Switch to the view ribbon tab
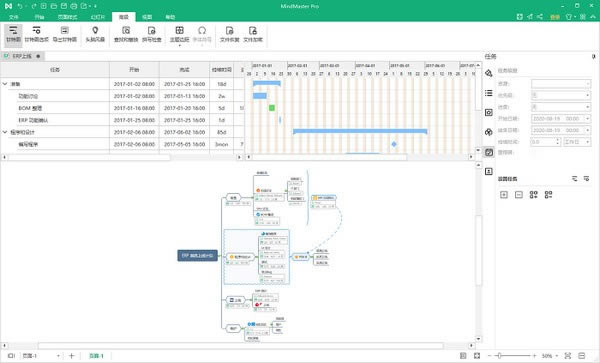Image resolution: width=600 pixels, height=363 pixels. point(147,17)
